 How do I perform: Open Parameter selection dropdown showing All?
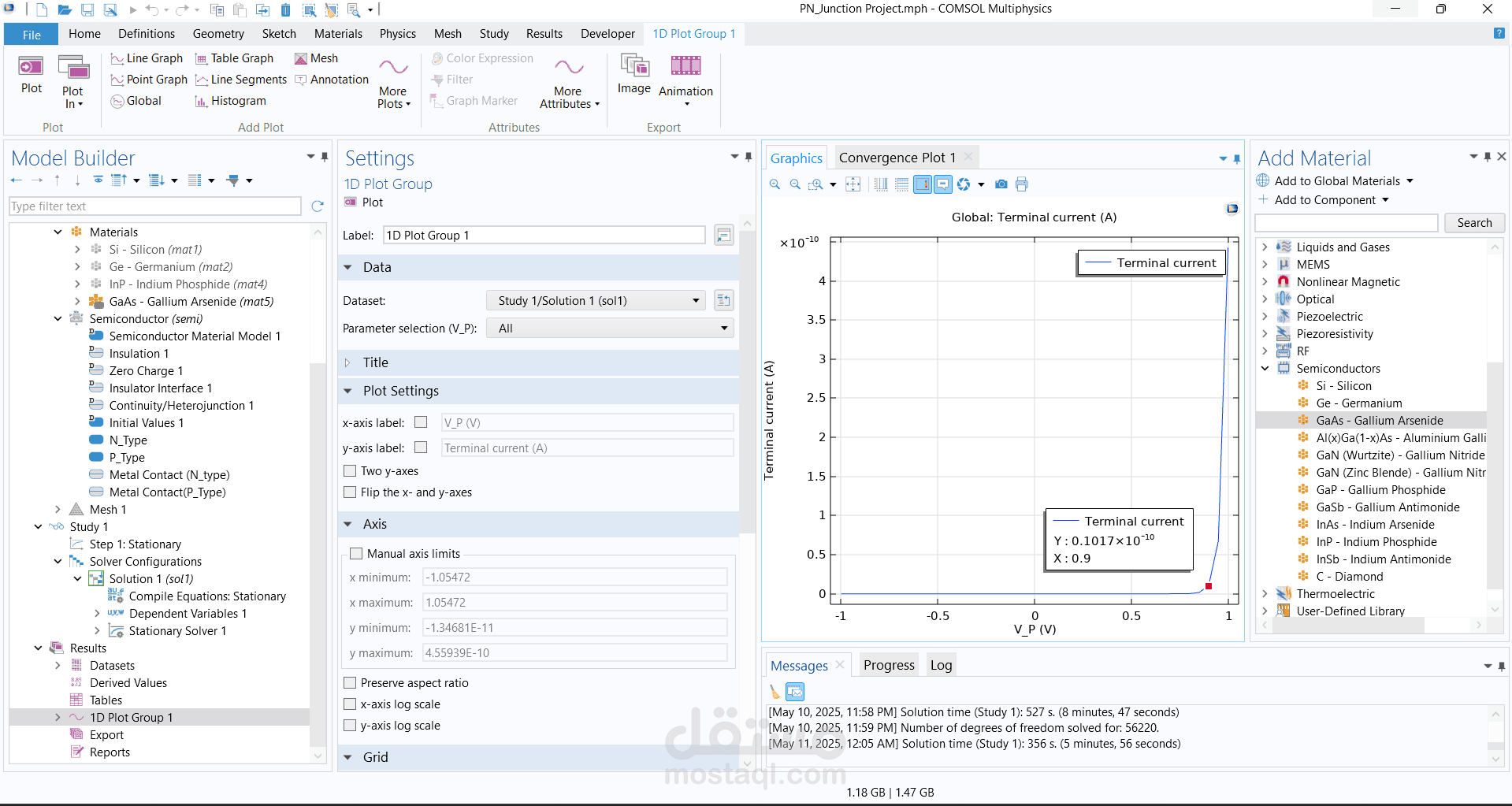point(610,329)
